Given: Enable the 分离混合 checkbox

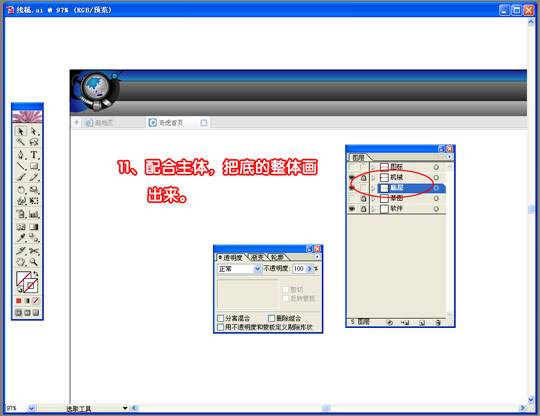Looking at the screenshot, I should (221, 318).
